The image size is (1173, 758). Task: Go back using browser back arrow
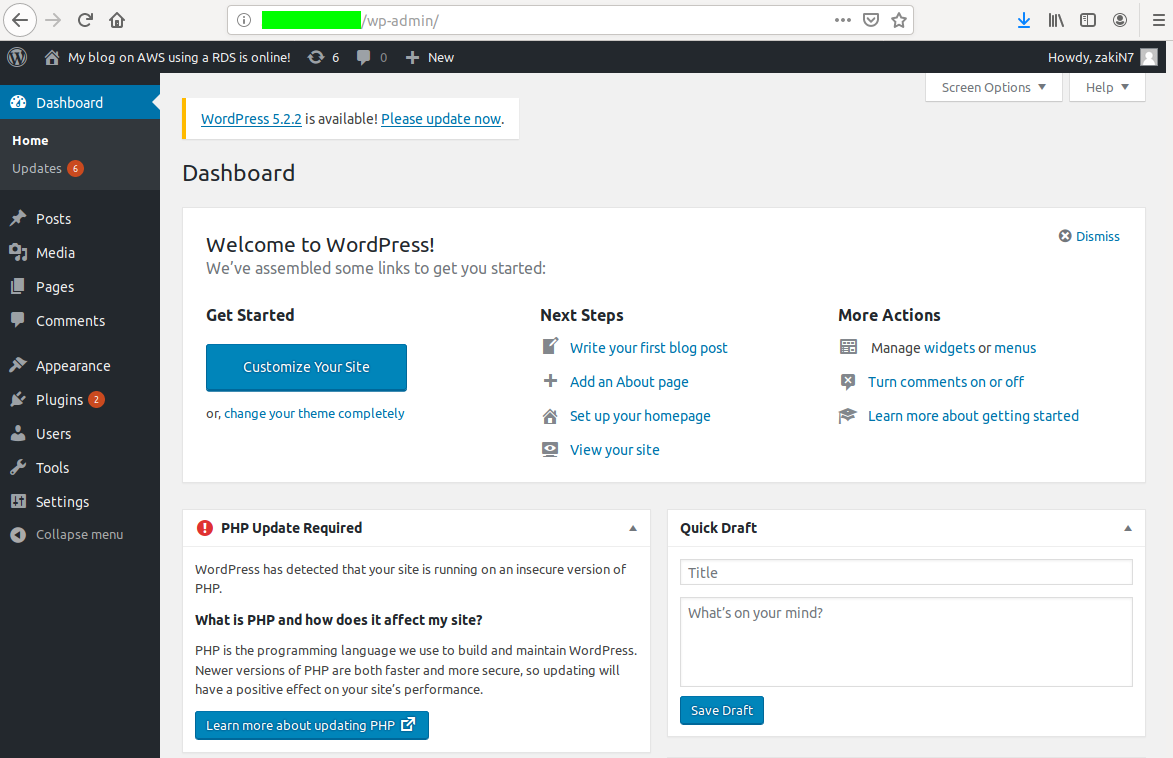20,20
